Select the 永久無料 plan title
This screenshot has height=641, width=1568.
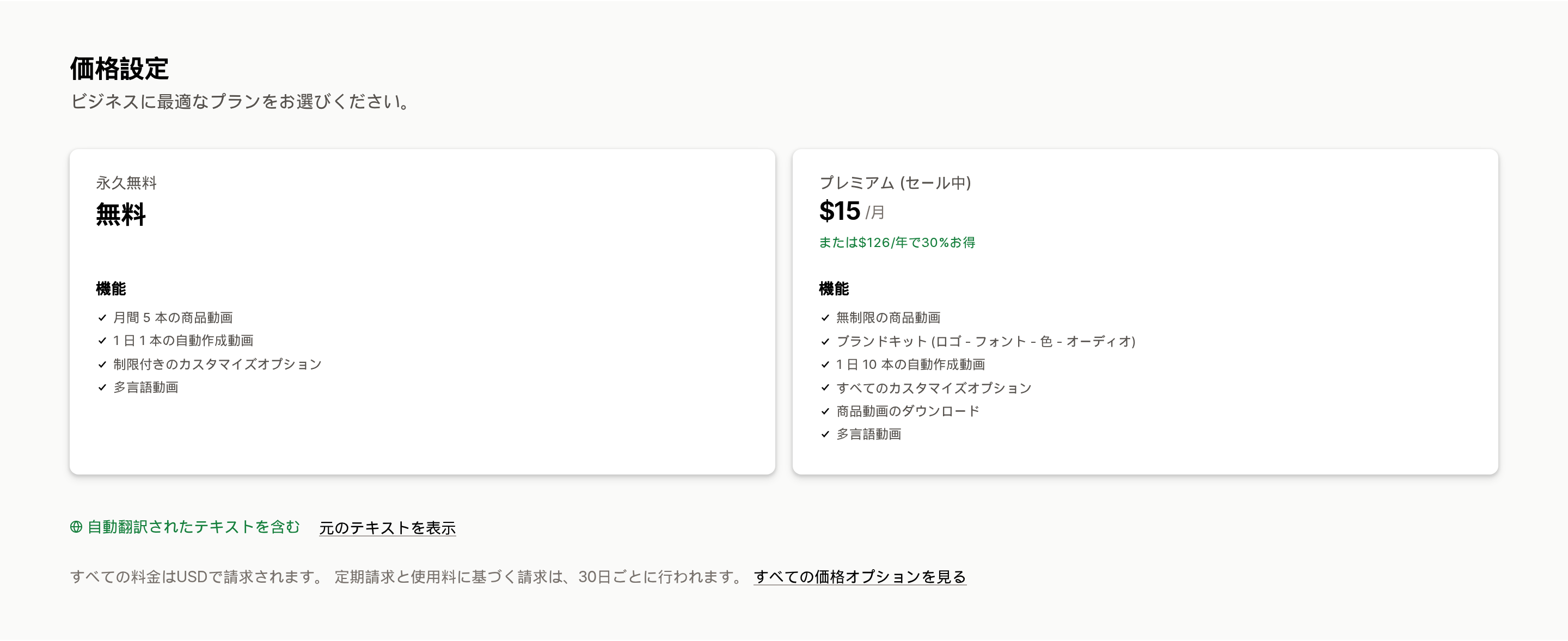pyautogui.click(x=126, y=182)
